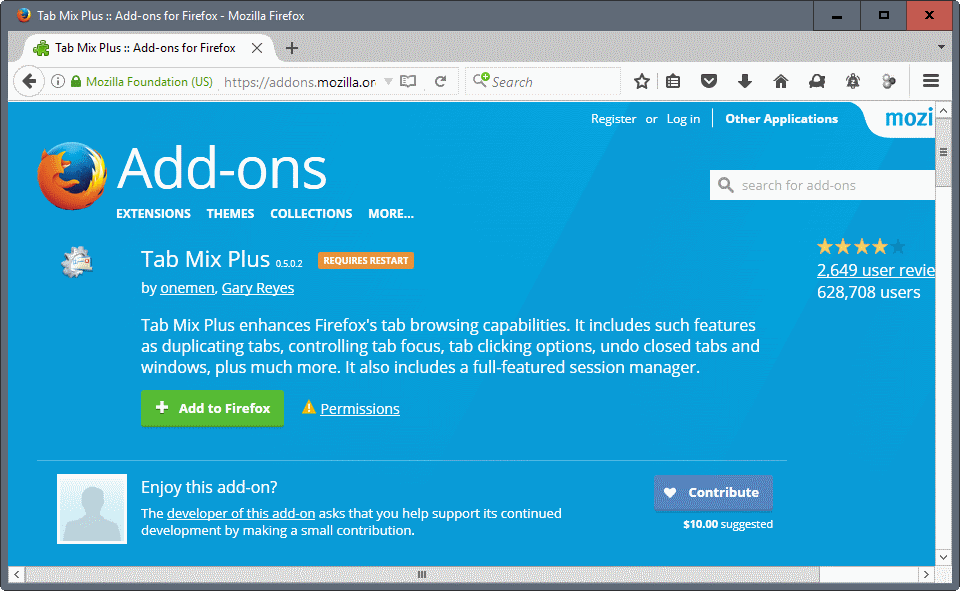Open the THEMES menu
The height and width of the screenshot is (591, 960).
point(230,214)
